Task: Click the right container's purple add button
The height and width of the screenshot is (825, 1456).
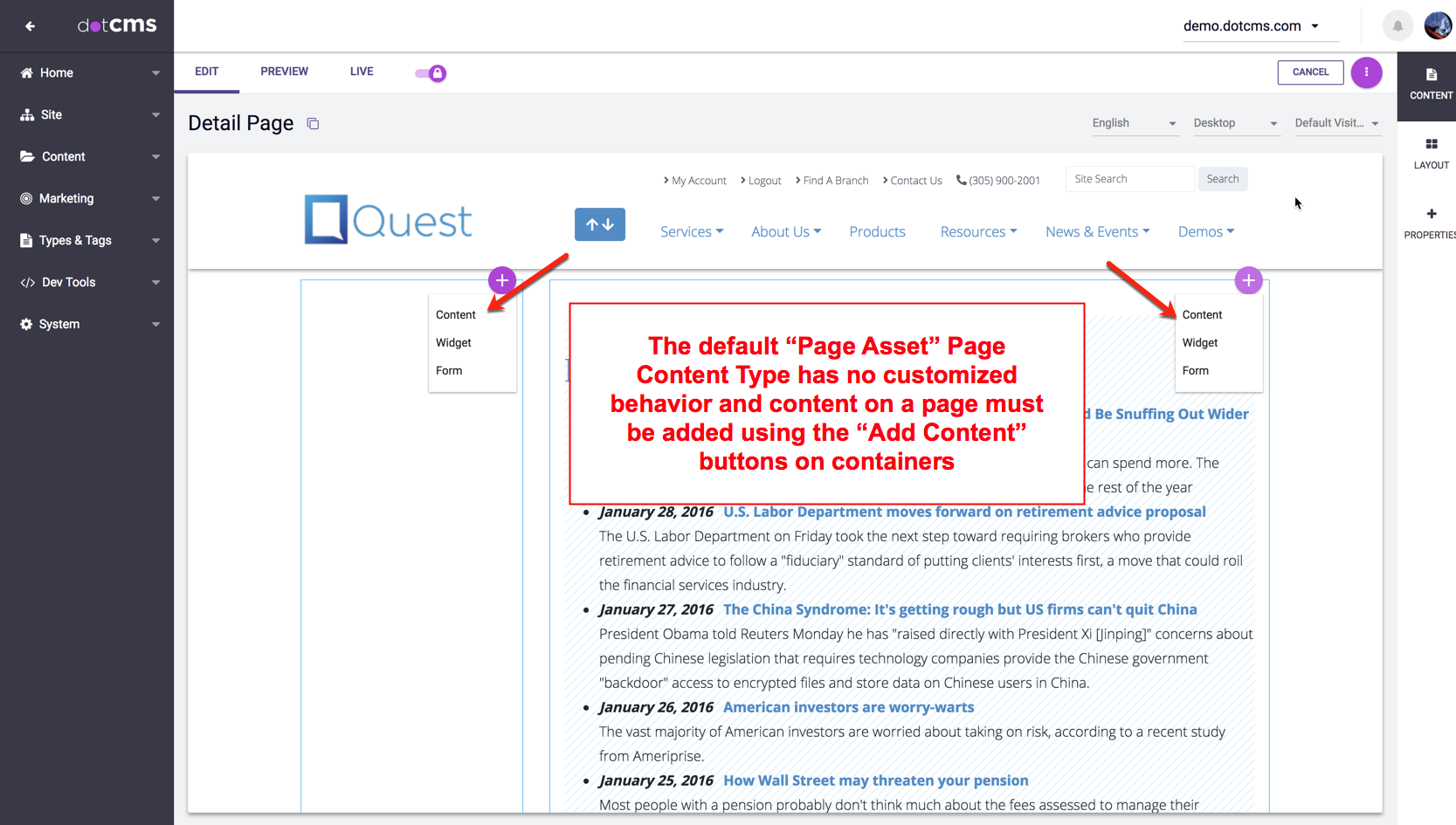Action: (x=1248, y=280)
